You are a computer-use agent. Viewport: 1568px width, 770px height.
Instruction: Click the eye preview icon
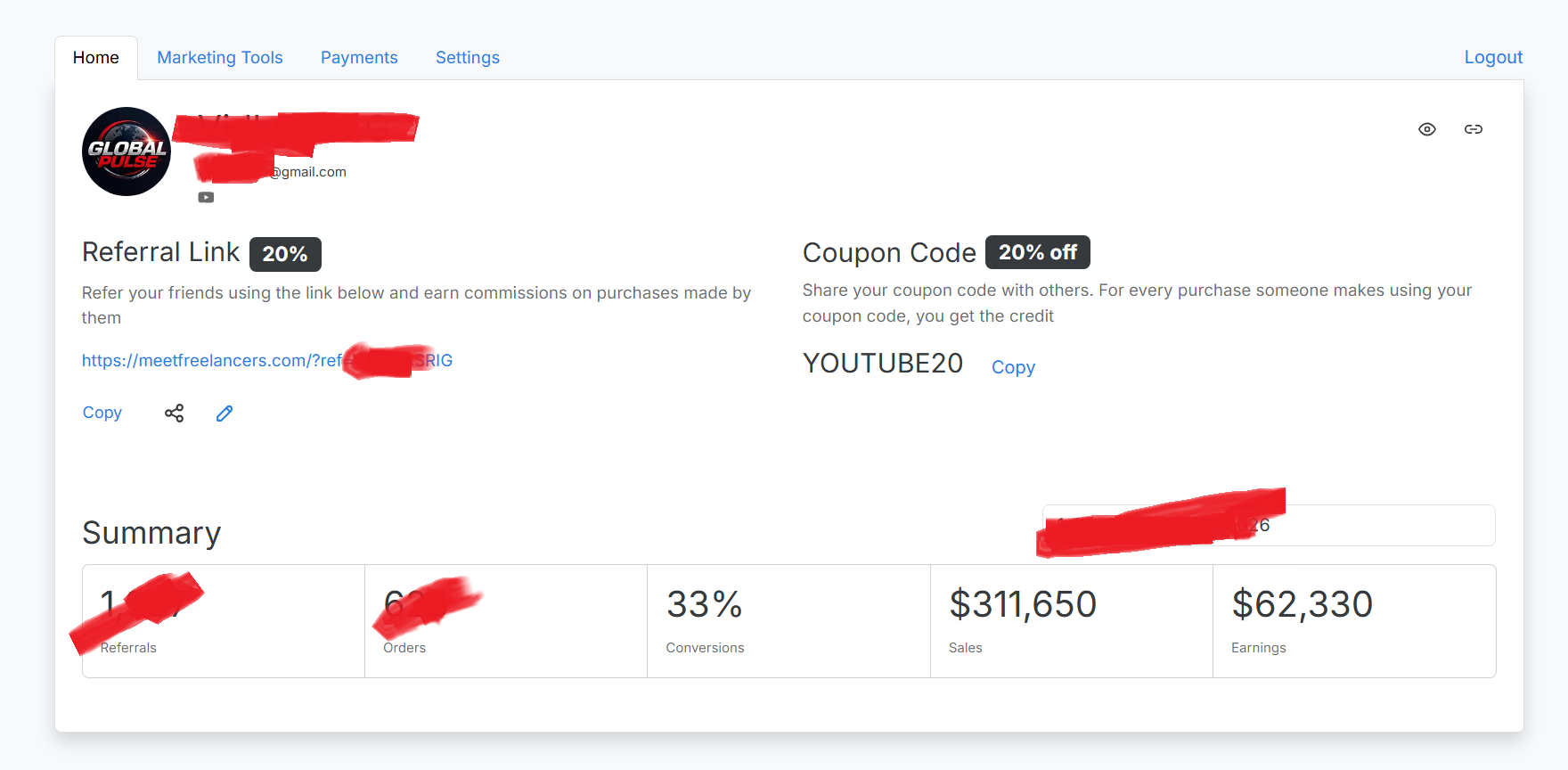click(x=1426, y=129)
